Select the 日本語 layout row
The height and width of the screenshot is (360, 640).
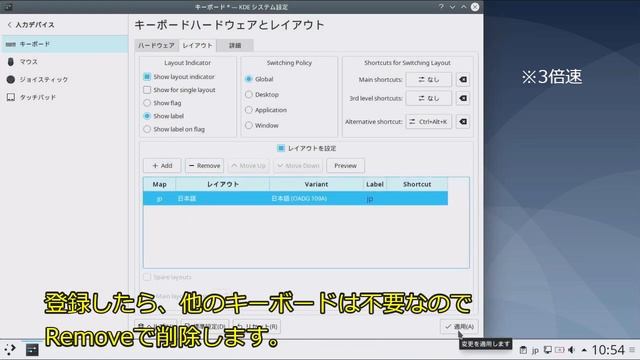[296, 199]
